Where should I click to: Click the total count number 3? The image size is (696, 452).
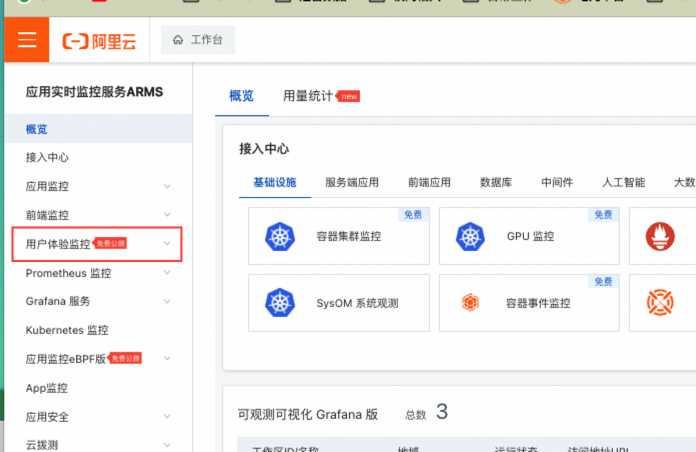point(442,412)
